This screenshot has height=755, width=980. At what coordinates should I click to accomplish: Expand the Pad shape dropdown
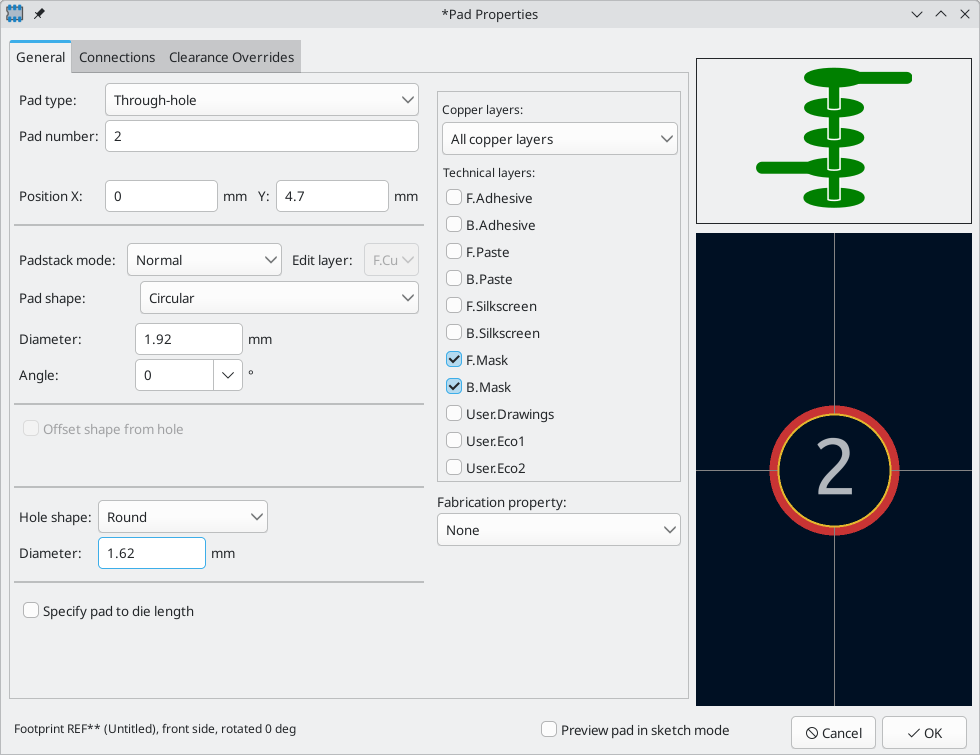coord(279,298)
